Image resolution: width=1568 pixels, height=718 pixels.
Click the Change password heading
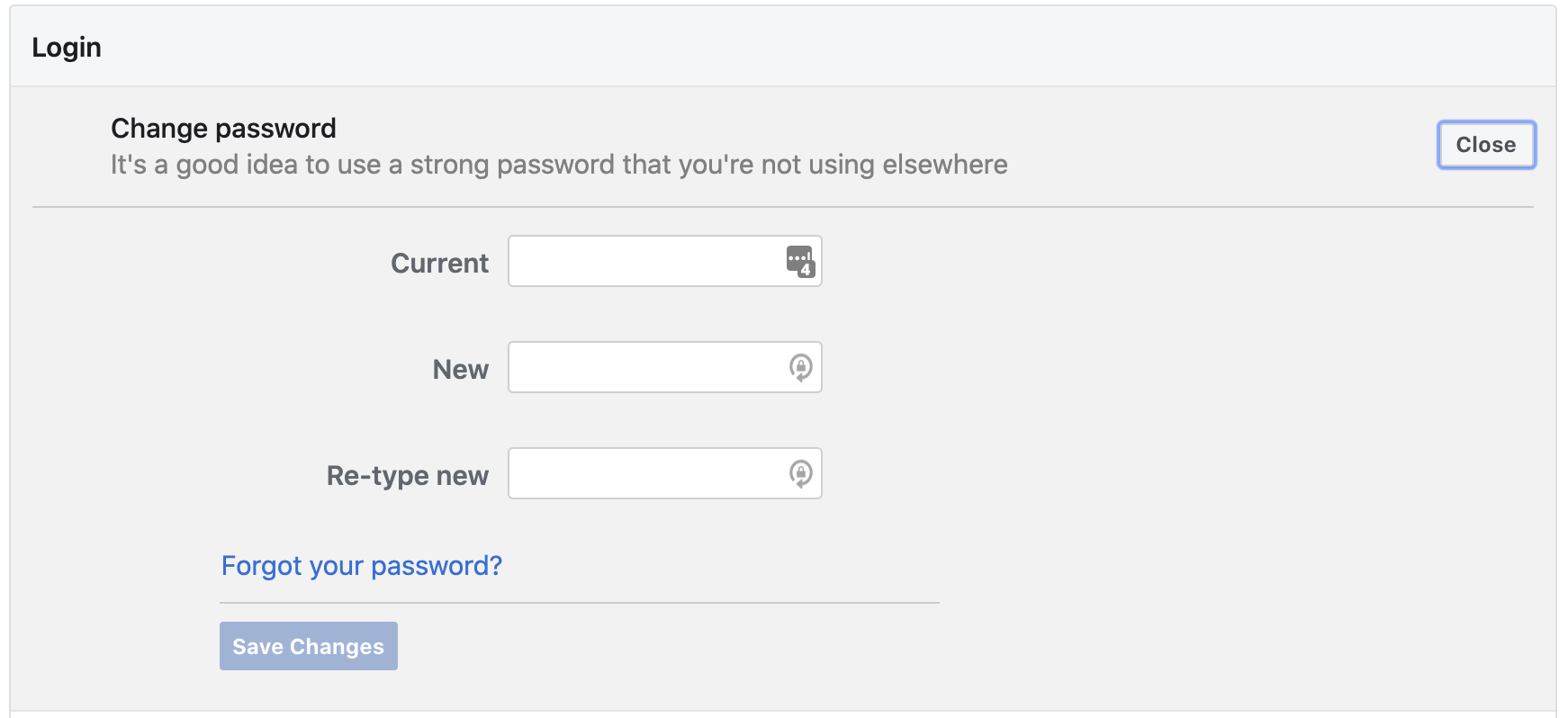click(221, 128)
